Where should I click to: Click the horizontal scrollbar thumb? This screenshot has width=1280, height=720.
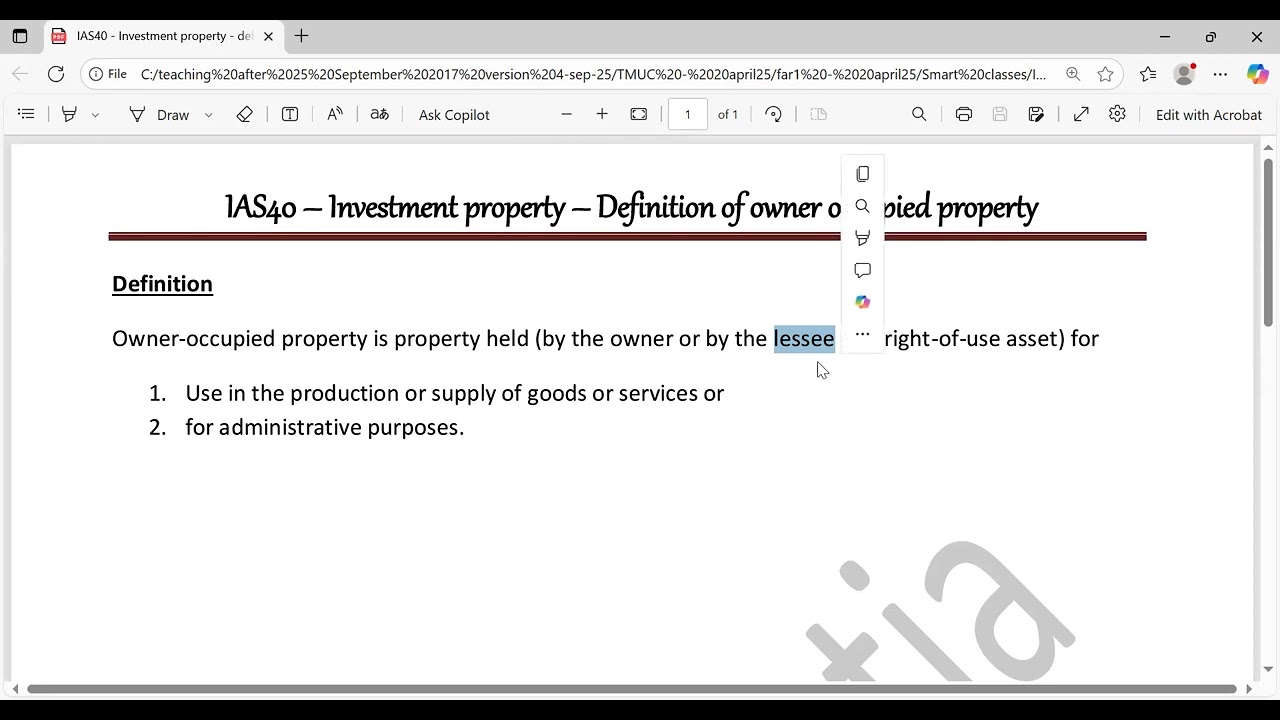point(632,689)
